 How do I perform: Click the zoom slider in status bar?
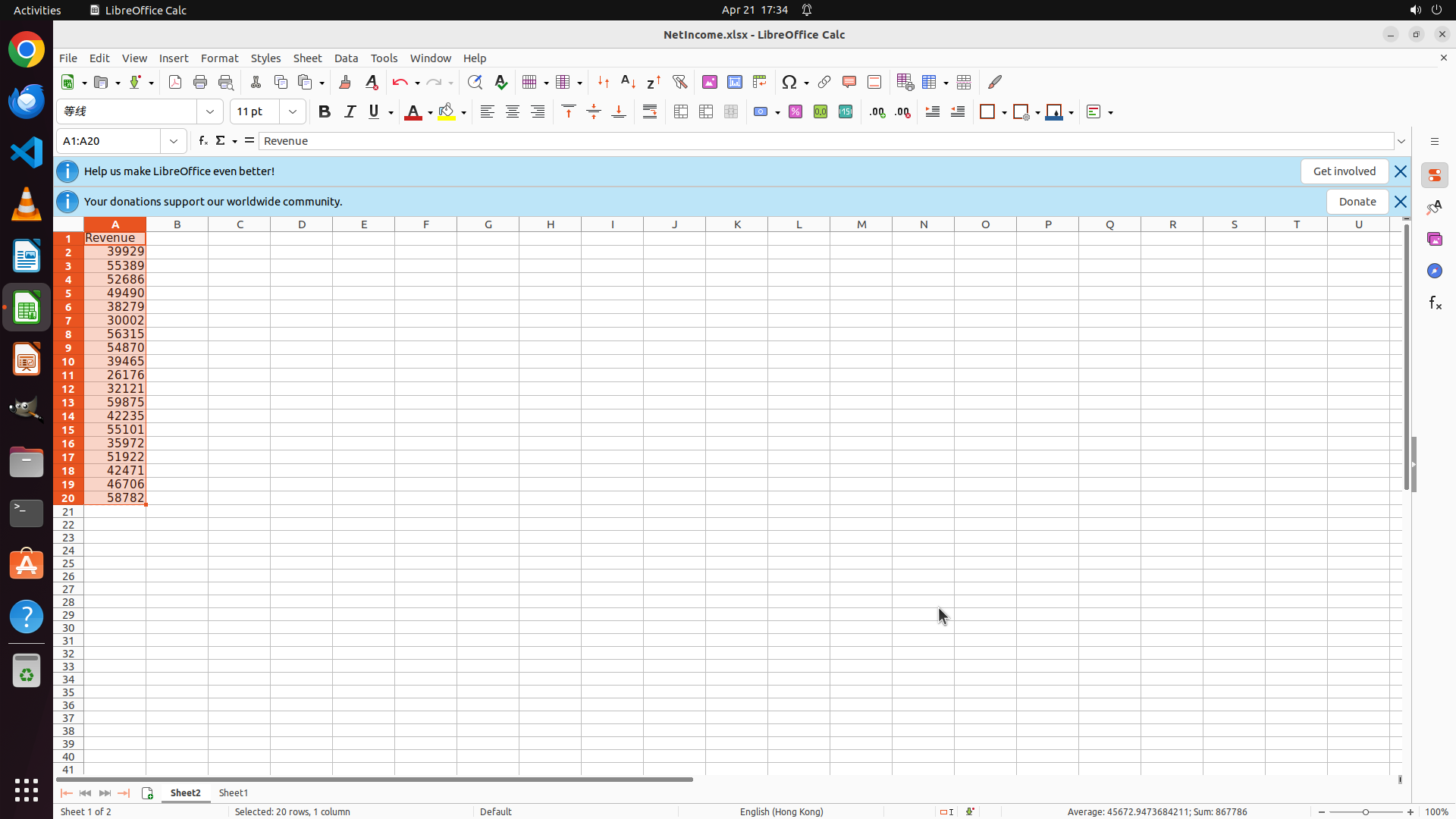[1365, 811]
